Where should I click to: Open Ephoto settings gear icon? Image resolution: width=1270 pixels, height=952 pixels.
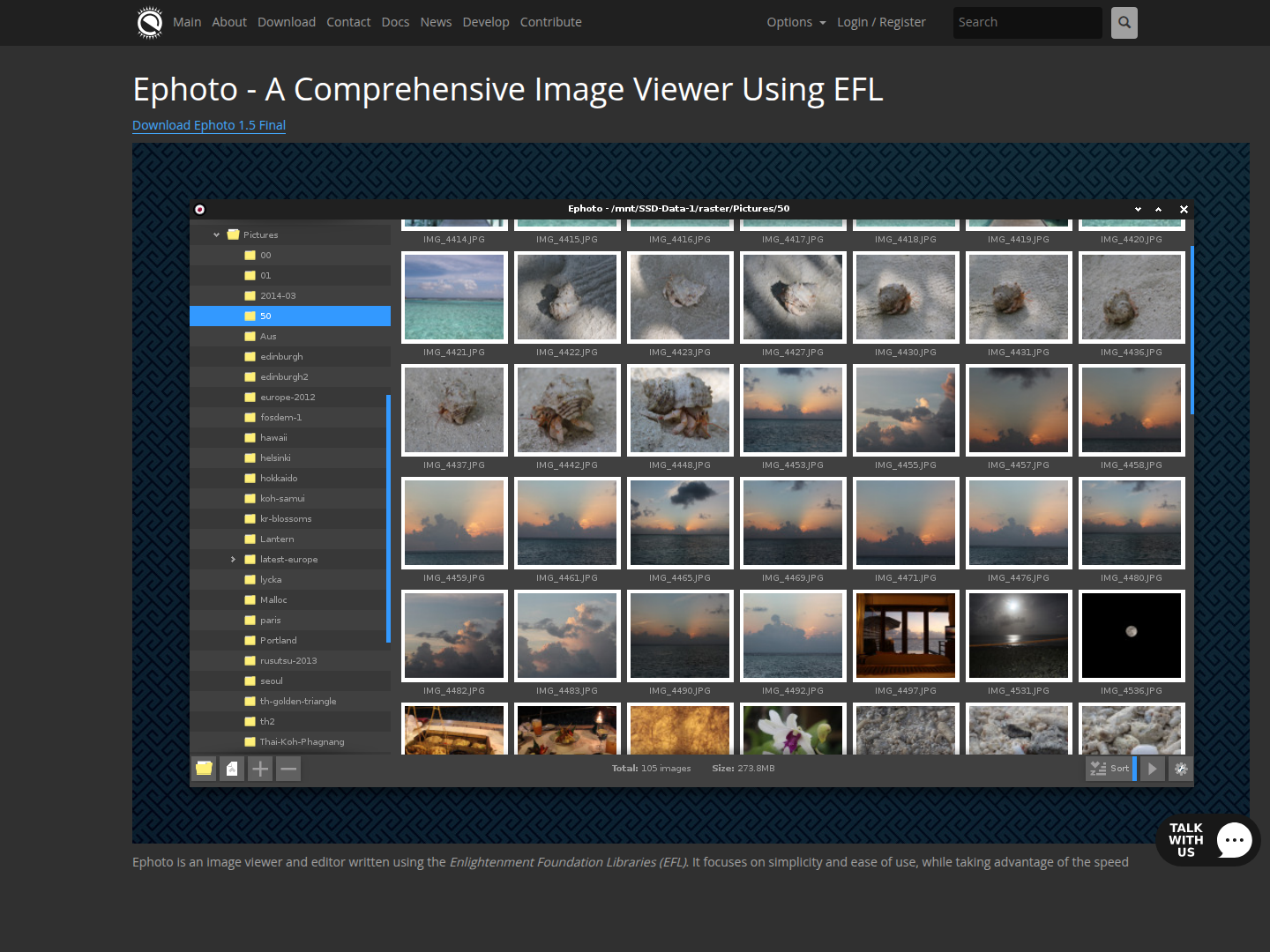click(1180, 769)
